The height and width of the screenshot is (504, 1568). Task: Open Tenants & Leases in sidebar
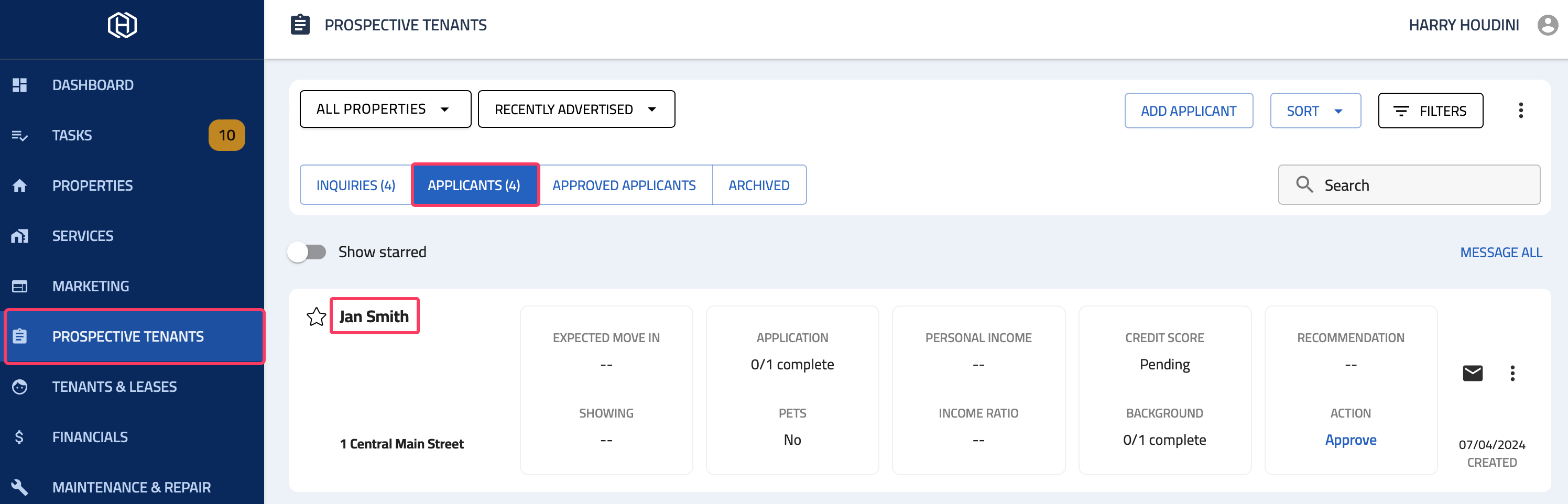tap(132, 387)
